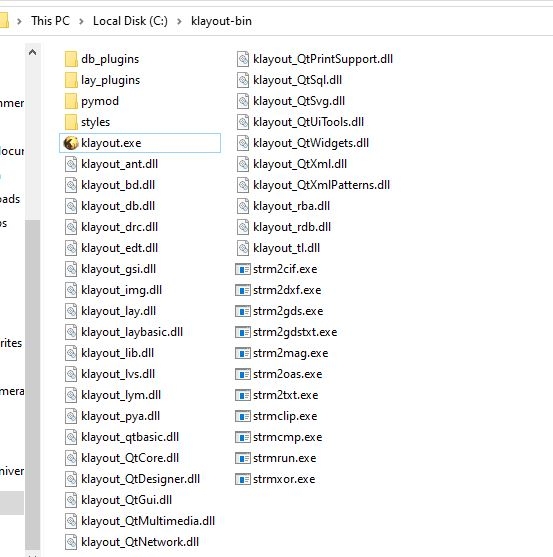Click the klayout.exe application icon
Image resolution: width=553 pixels, height=557 pixels.
(71, 143)
